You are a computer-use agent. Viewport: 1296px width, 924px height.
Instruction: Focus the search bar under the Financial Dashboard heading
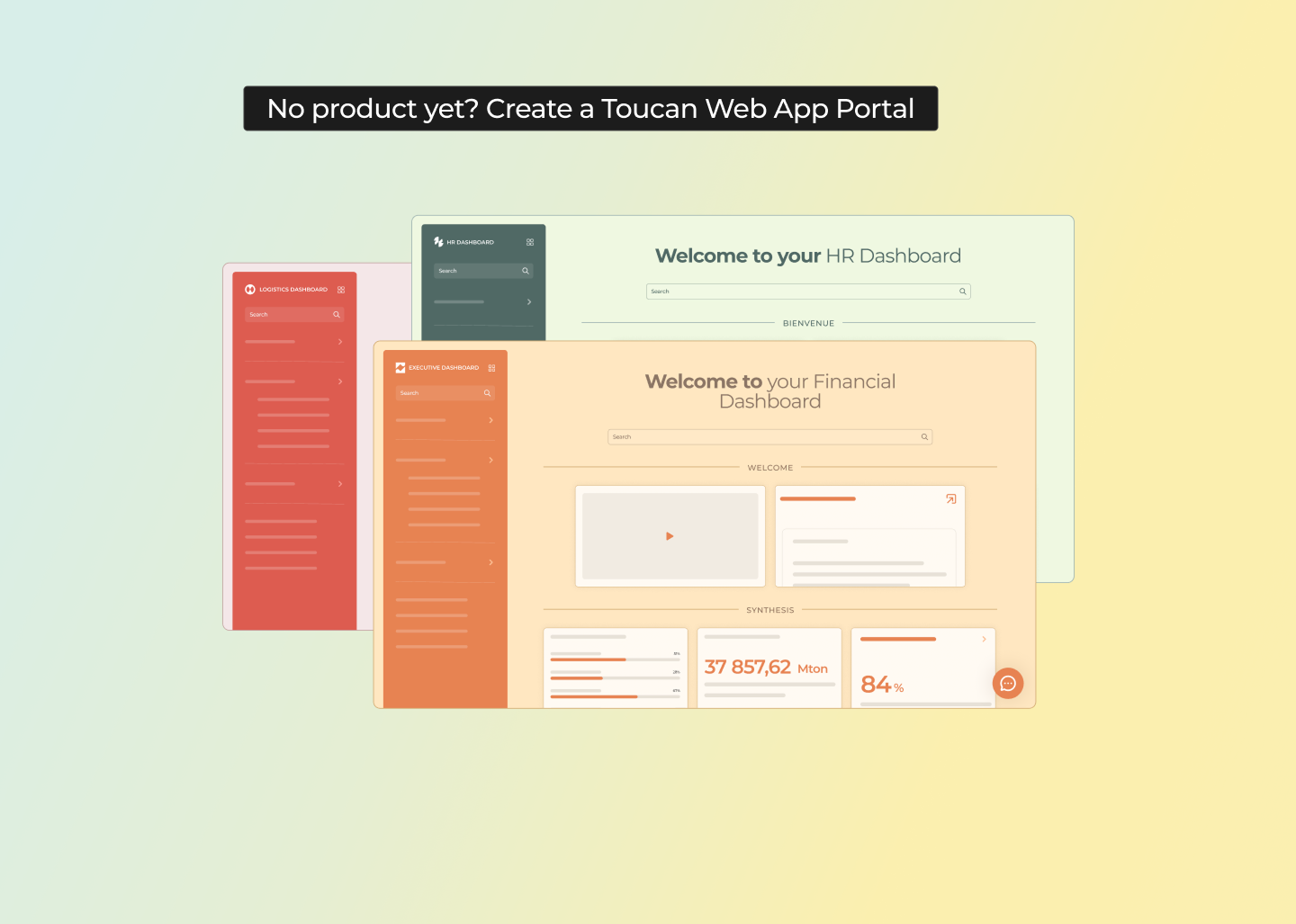click(770, 437)
